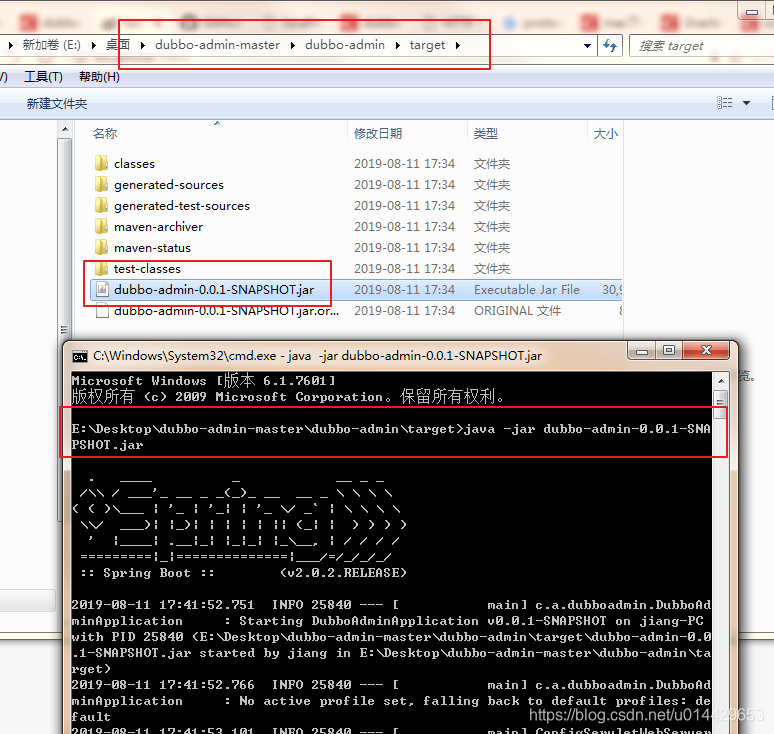The width and height of the screenshot is (774, 734).
Task: Select the classes folder name
Action: pyautogui.click(x=134, y=163)
